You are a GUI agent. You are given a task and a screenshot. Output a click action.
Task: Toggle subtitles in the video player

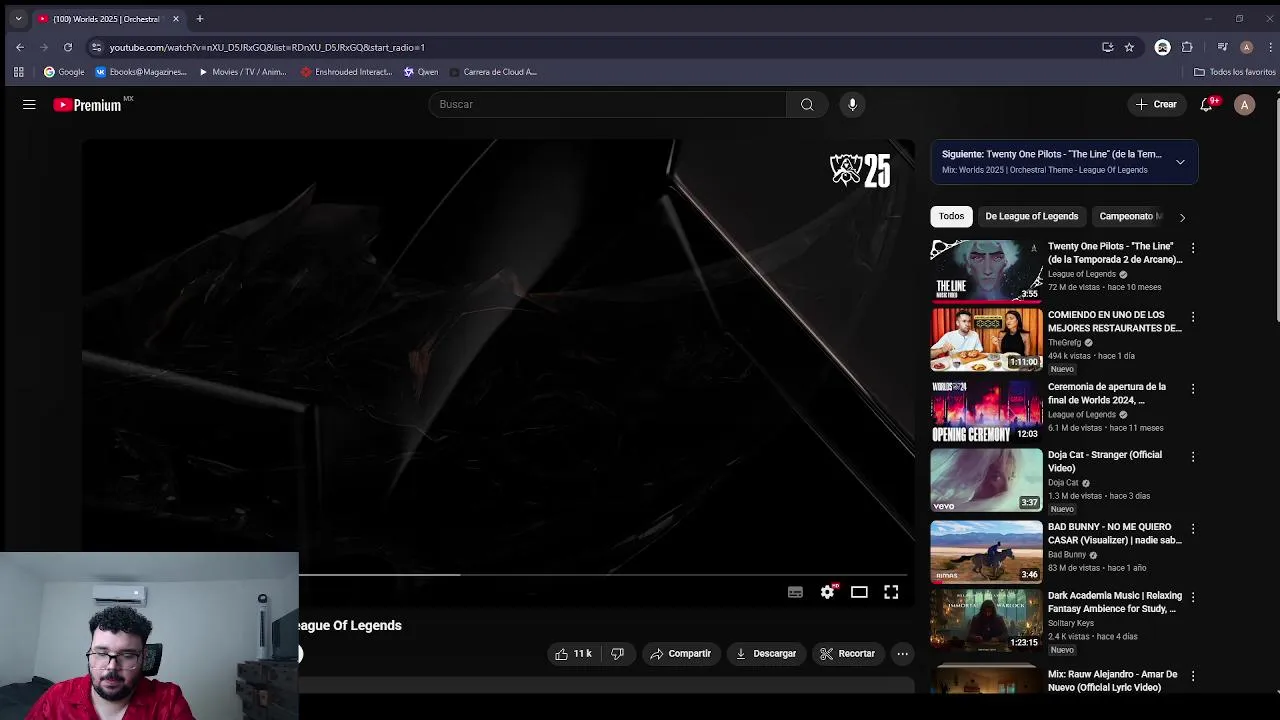795,592
